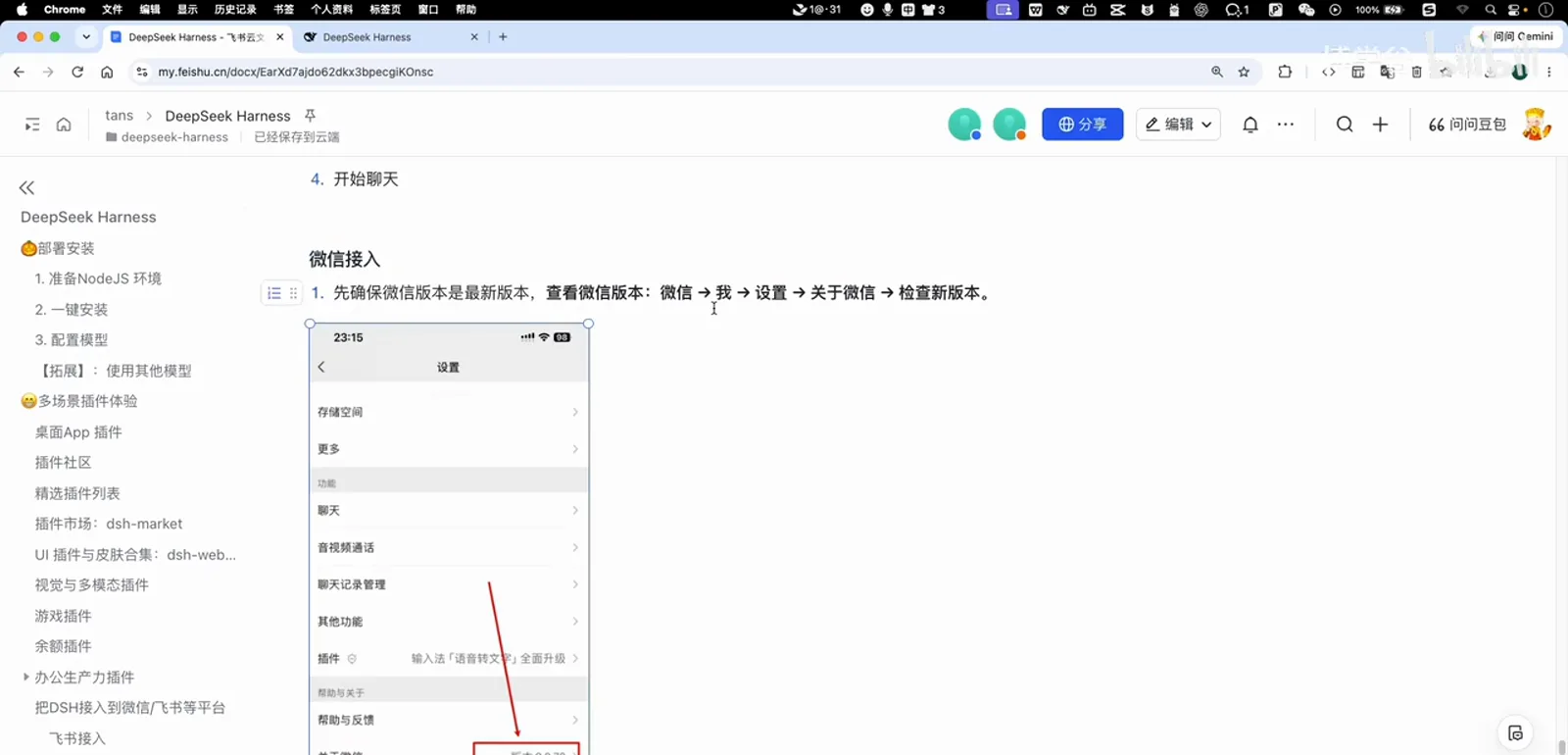This screenshot has width=1568, height=755.
Task: Jump to 【拓展】：使用其他模型
Action: 114,371
